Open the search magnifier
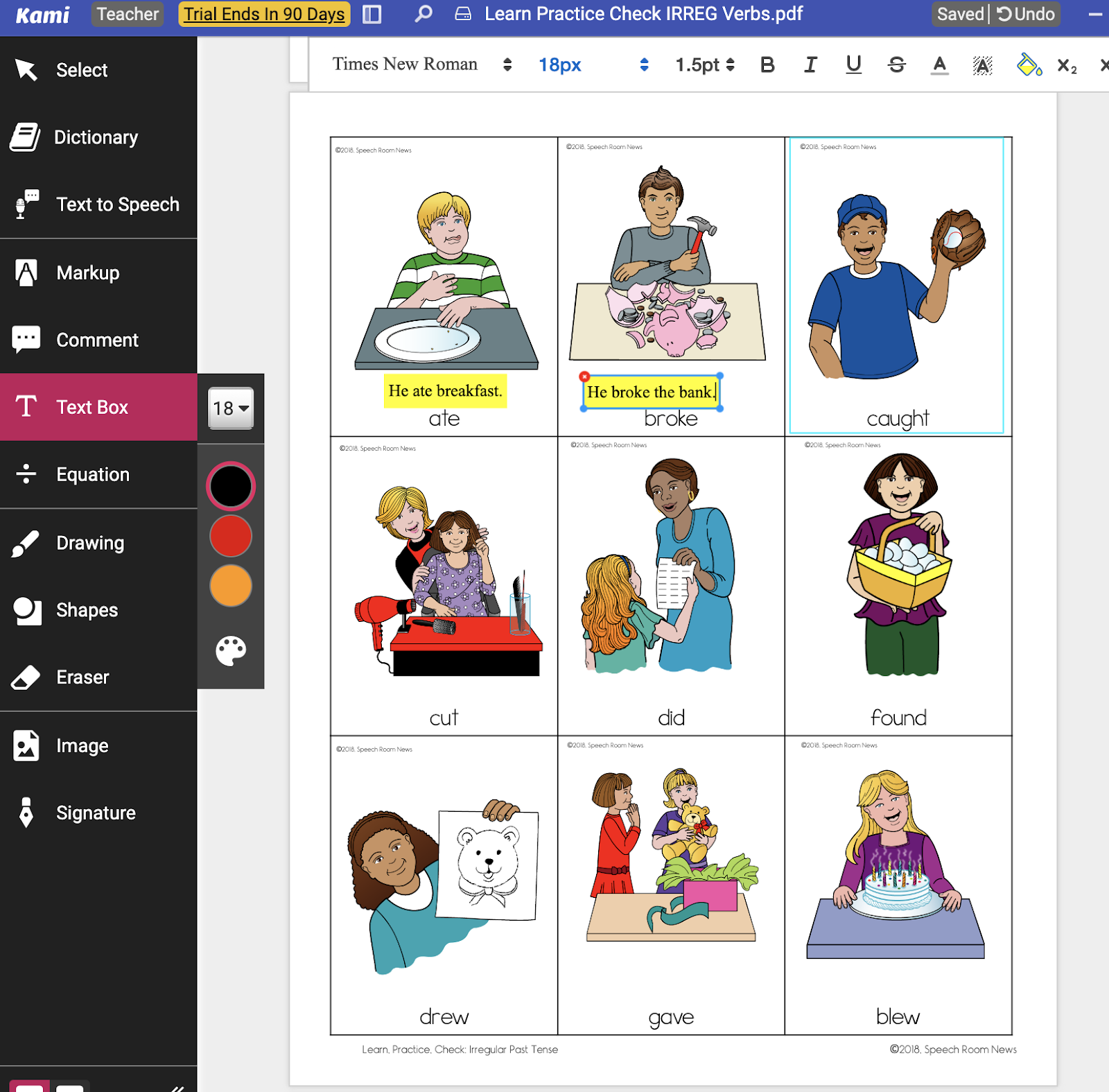Screen dimensions: 1109x1092 click(x=423, y=14)
